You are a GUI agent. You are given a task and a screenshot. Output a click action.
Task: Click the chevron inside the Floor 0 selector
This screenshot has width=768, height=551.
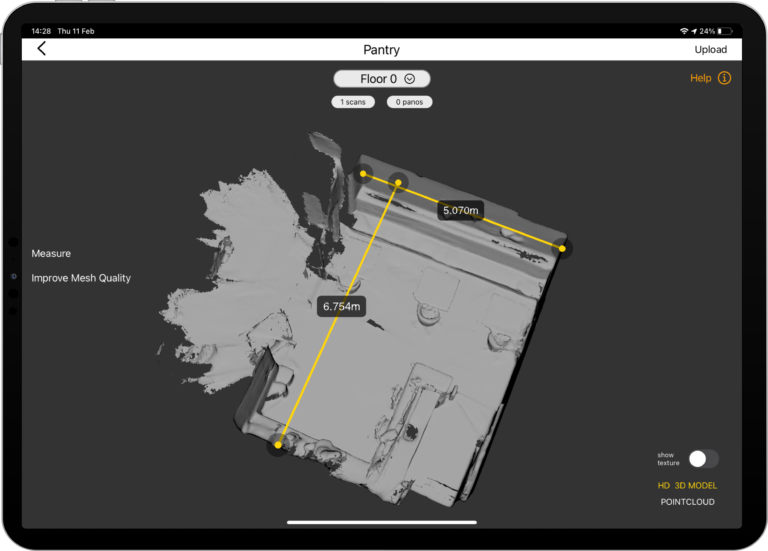pyautogui.click(x=410, y=79)
